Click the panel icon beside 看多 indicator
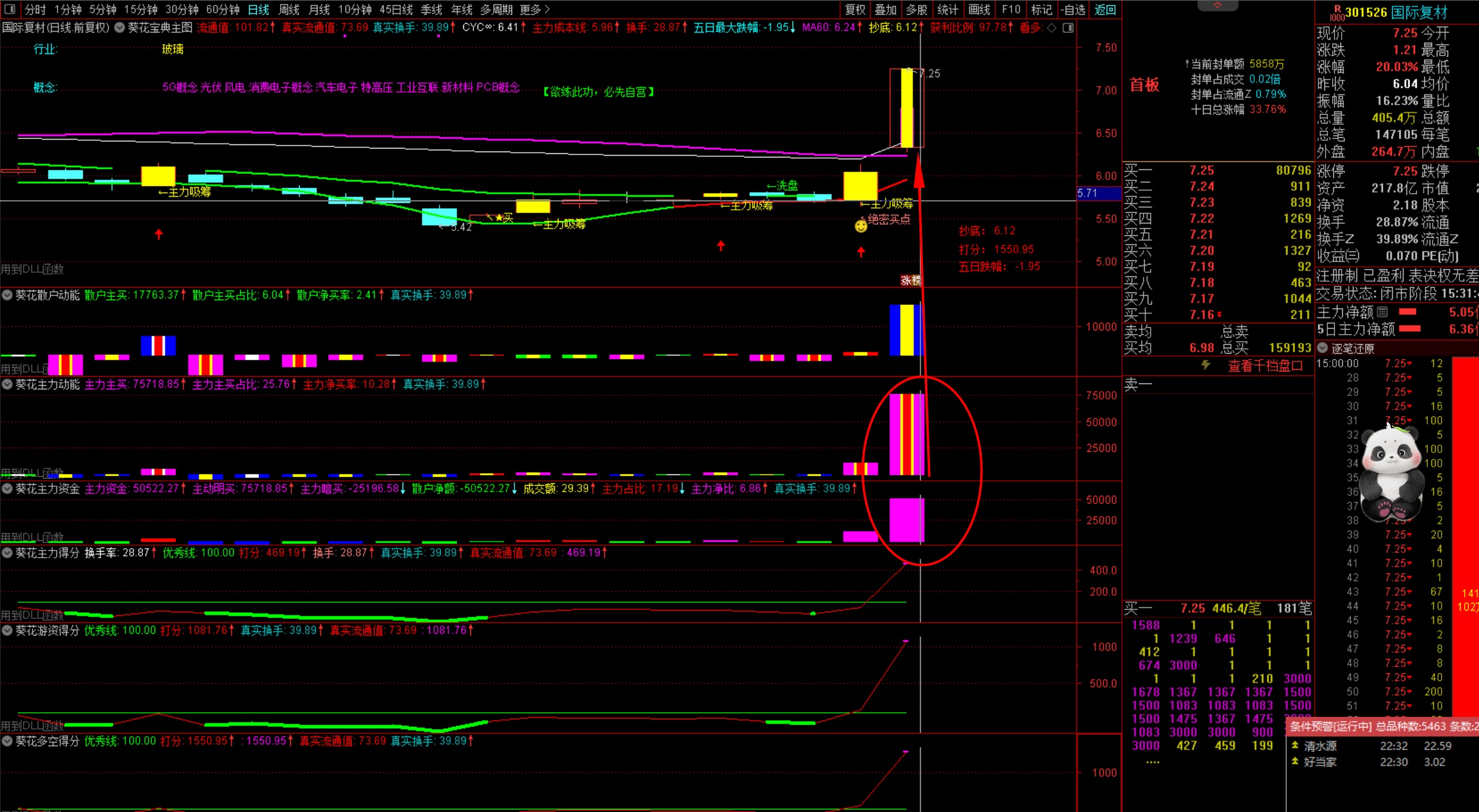This screenshot has width=1479, height=812. tap(1068, 28)
